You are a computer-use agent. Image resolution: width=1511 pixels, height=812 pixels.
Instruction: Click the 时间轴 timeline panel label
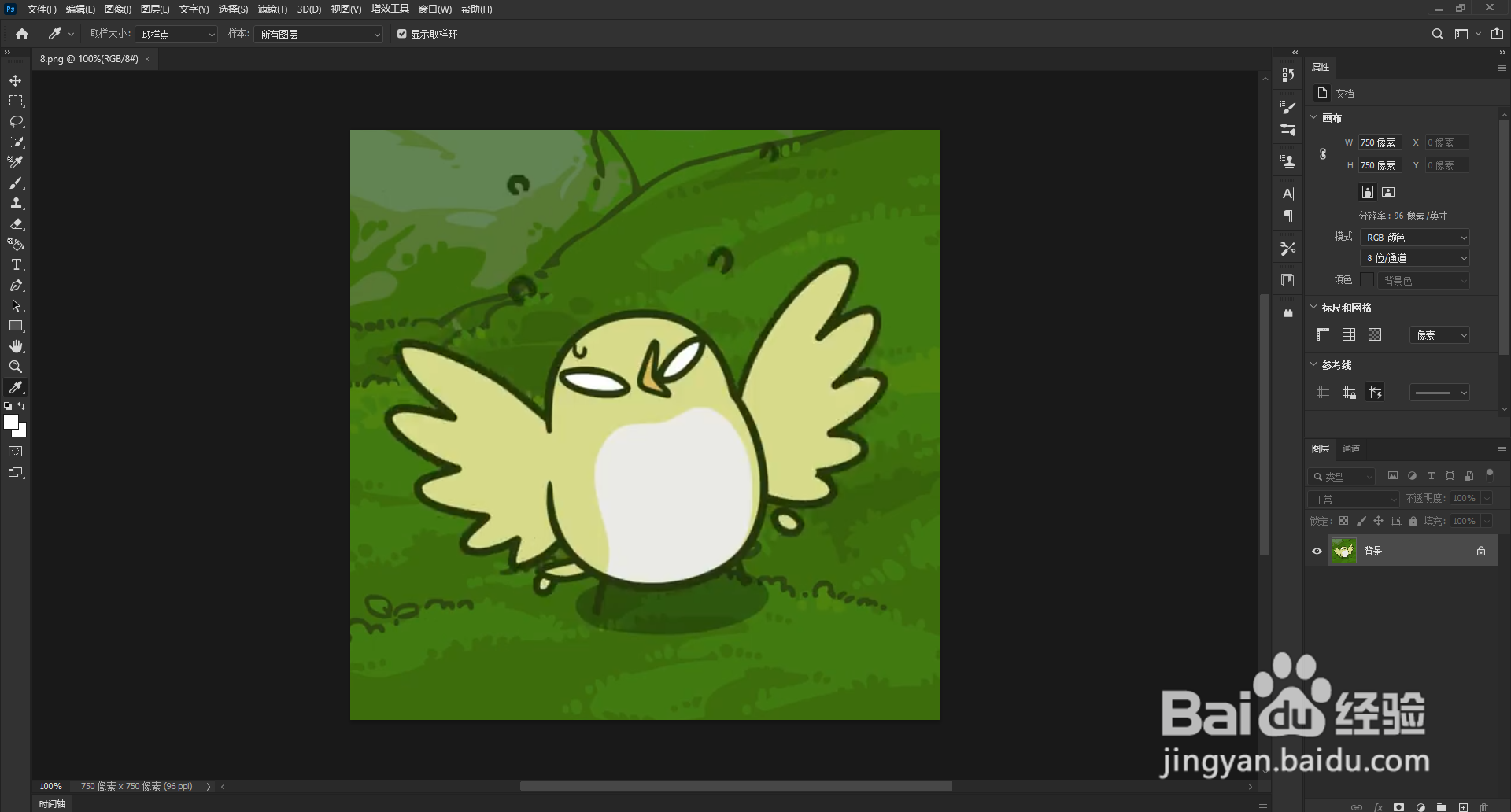[x=52, y=804]
